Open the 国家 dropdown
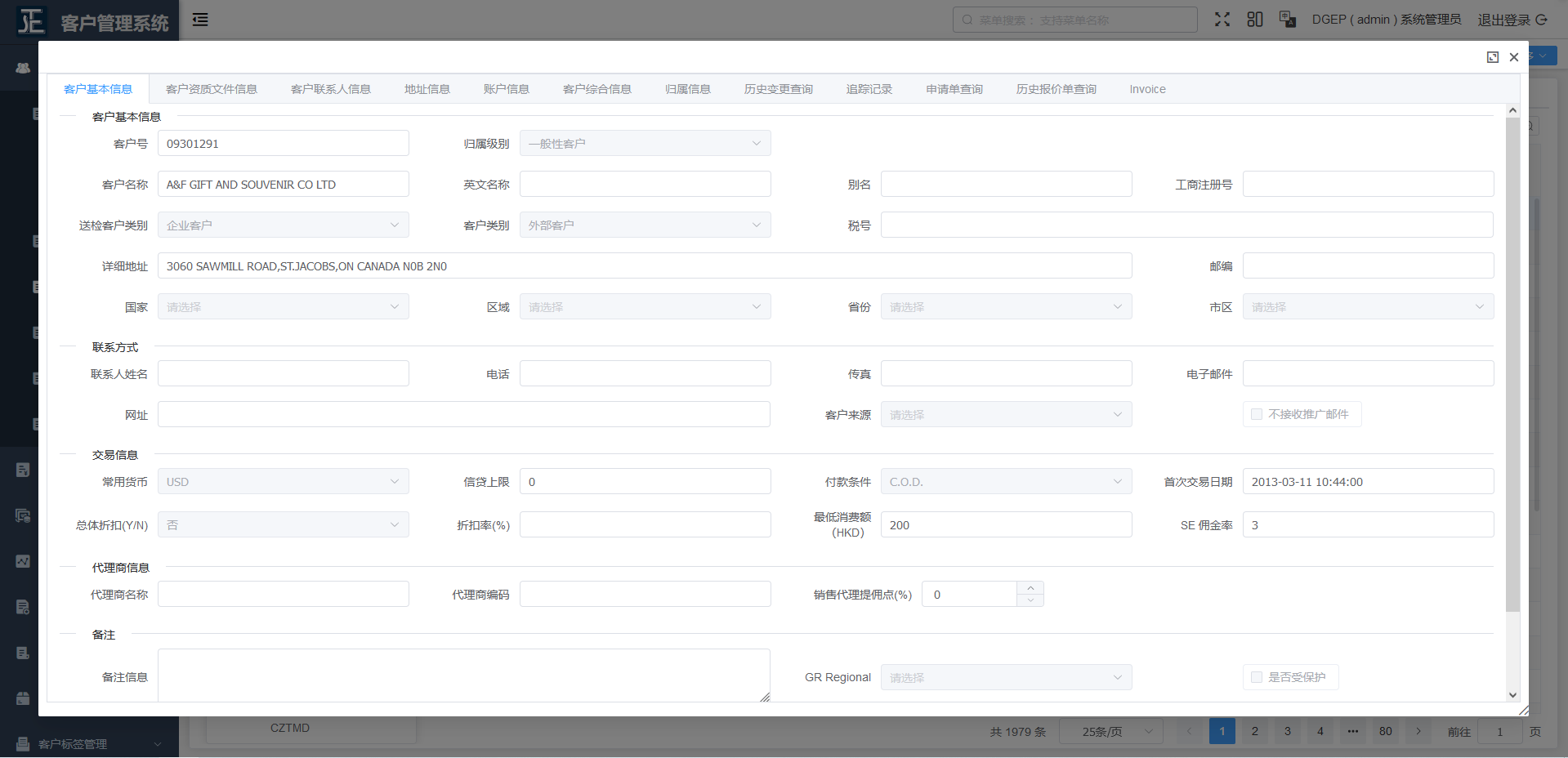Viewport: 1568px width, 758px height. [x=284, y=306]
